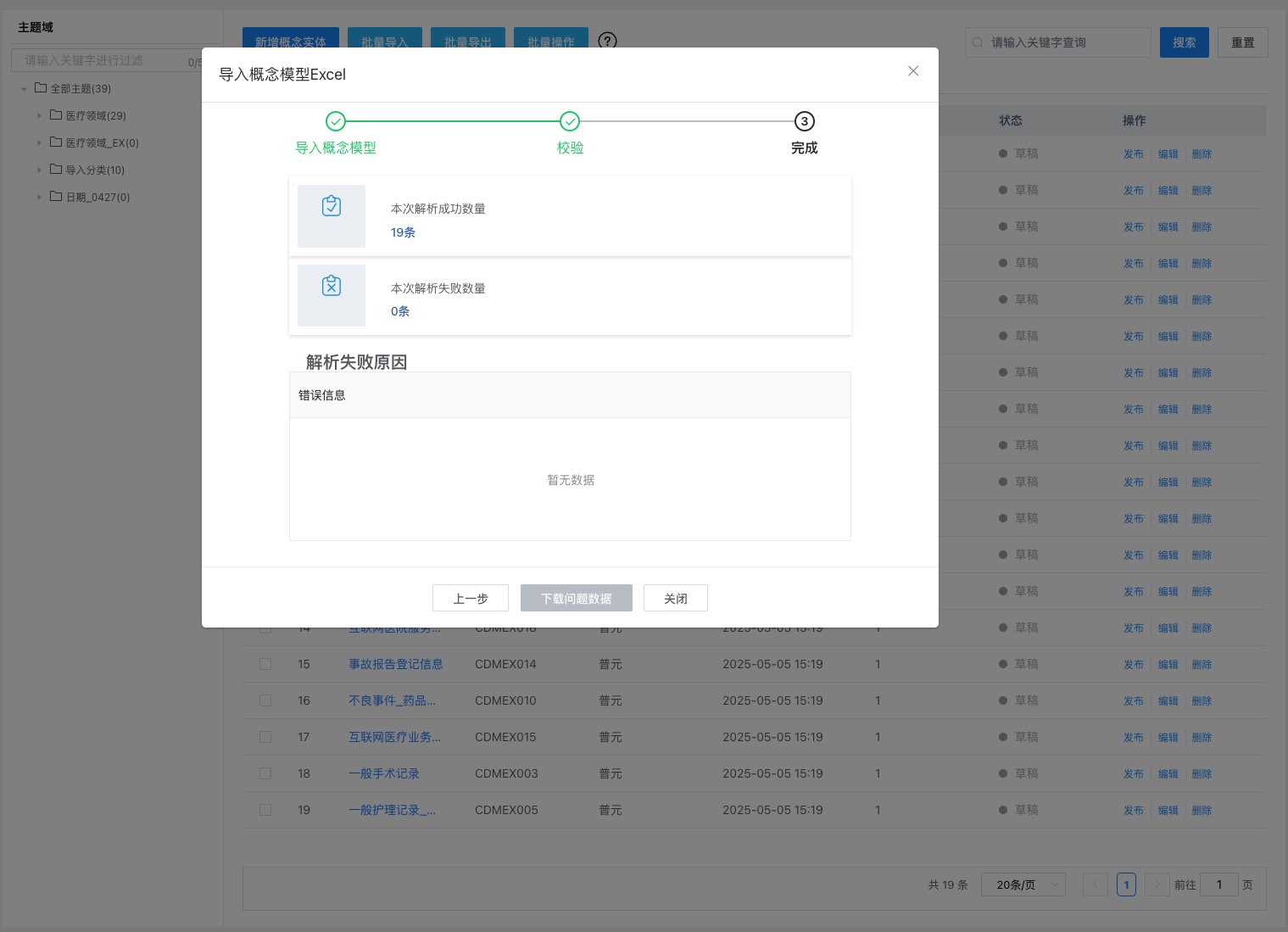Check the checkbox for 事故报告登记信息 row
Screen dimensions: 1288x932
[x=265, y=664]
